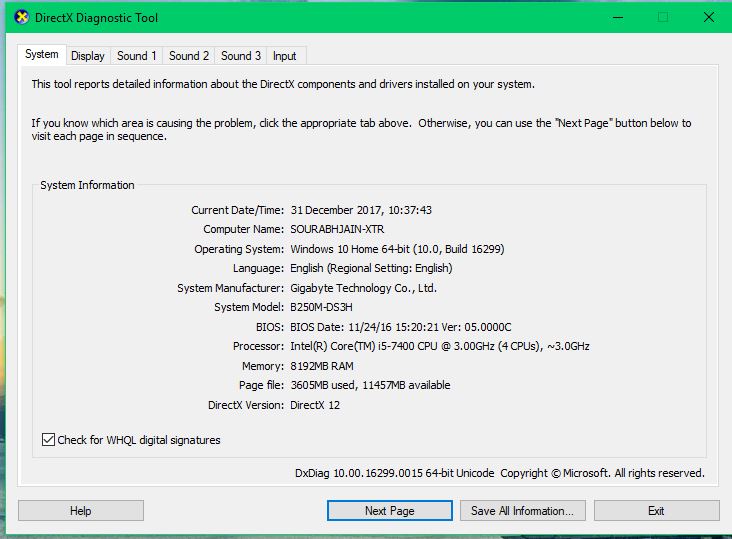Click the Exit button
732x539 pixels.
point(656,511)
